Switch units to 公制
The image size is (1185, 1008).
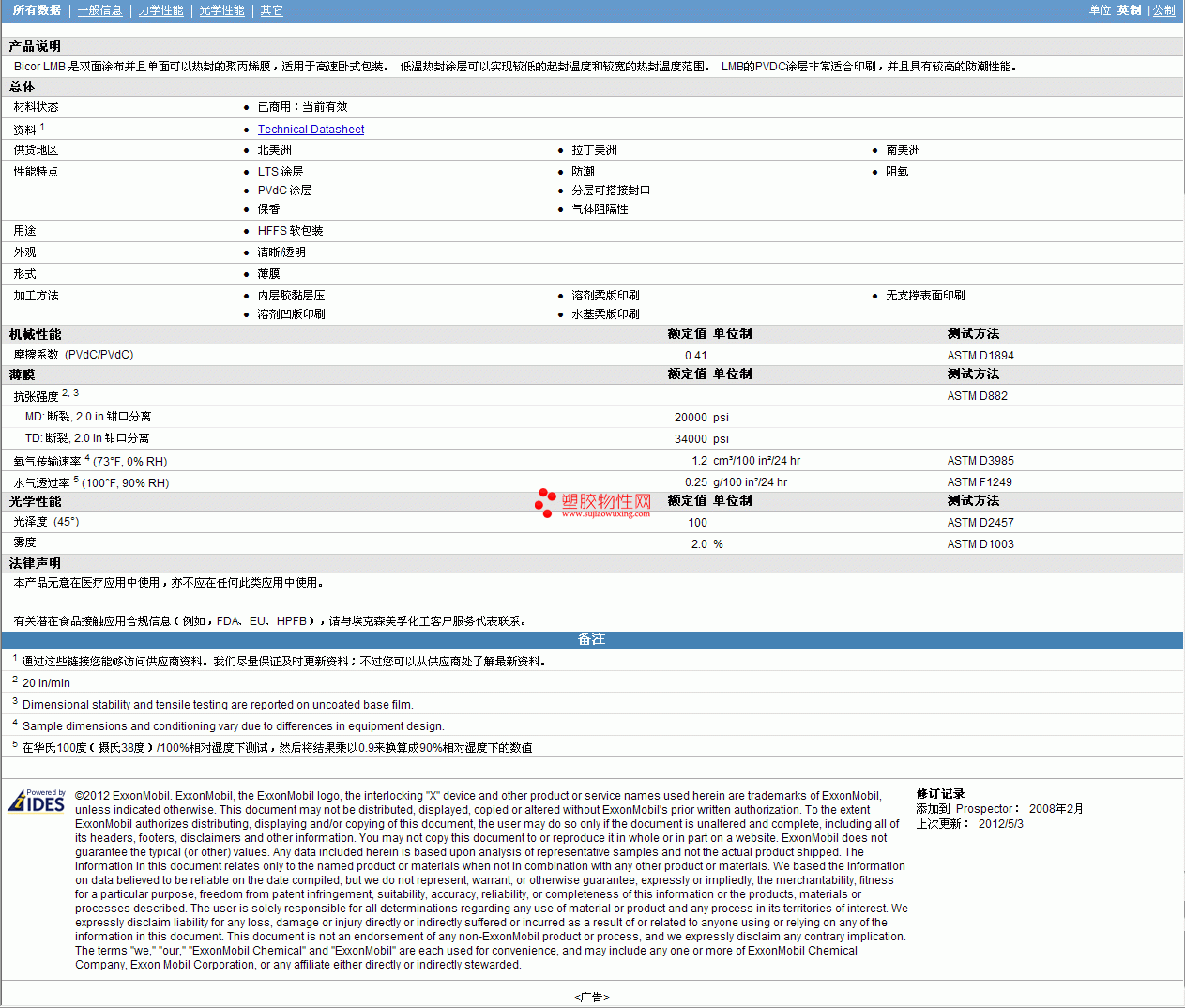pyautogui.click(x=1164, y=10)
